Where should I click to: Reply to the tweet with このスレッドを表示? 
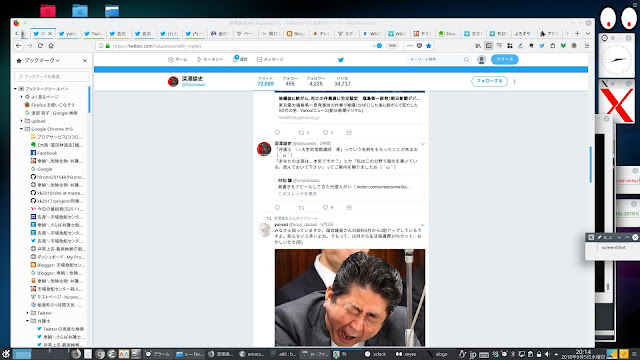pos(278,207)
